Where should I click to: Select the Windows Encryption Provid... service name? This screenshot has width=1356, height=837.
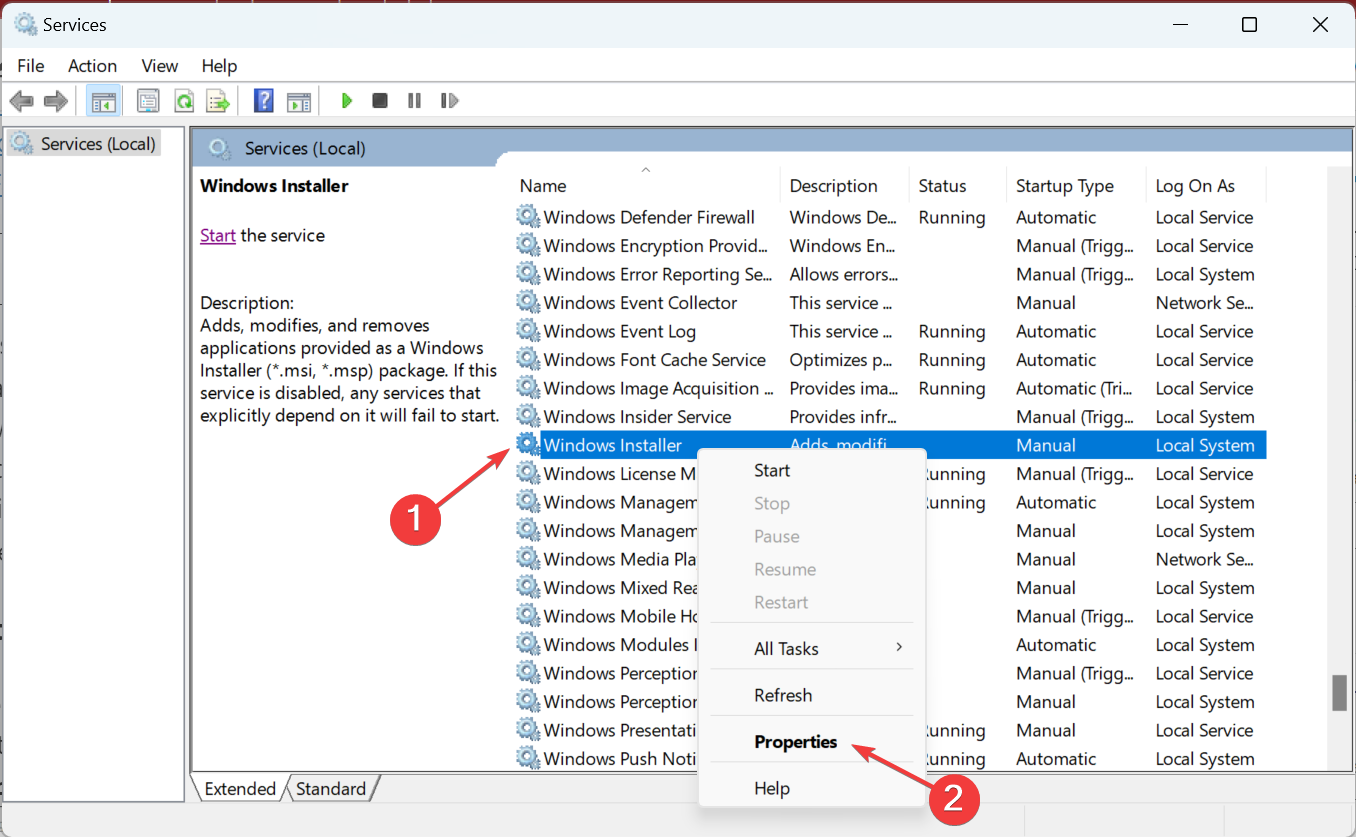coord(656,246)
